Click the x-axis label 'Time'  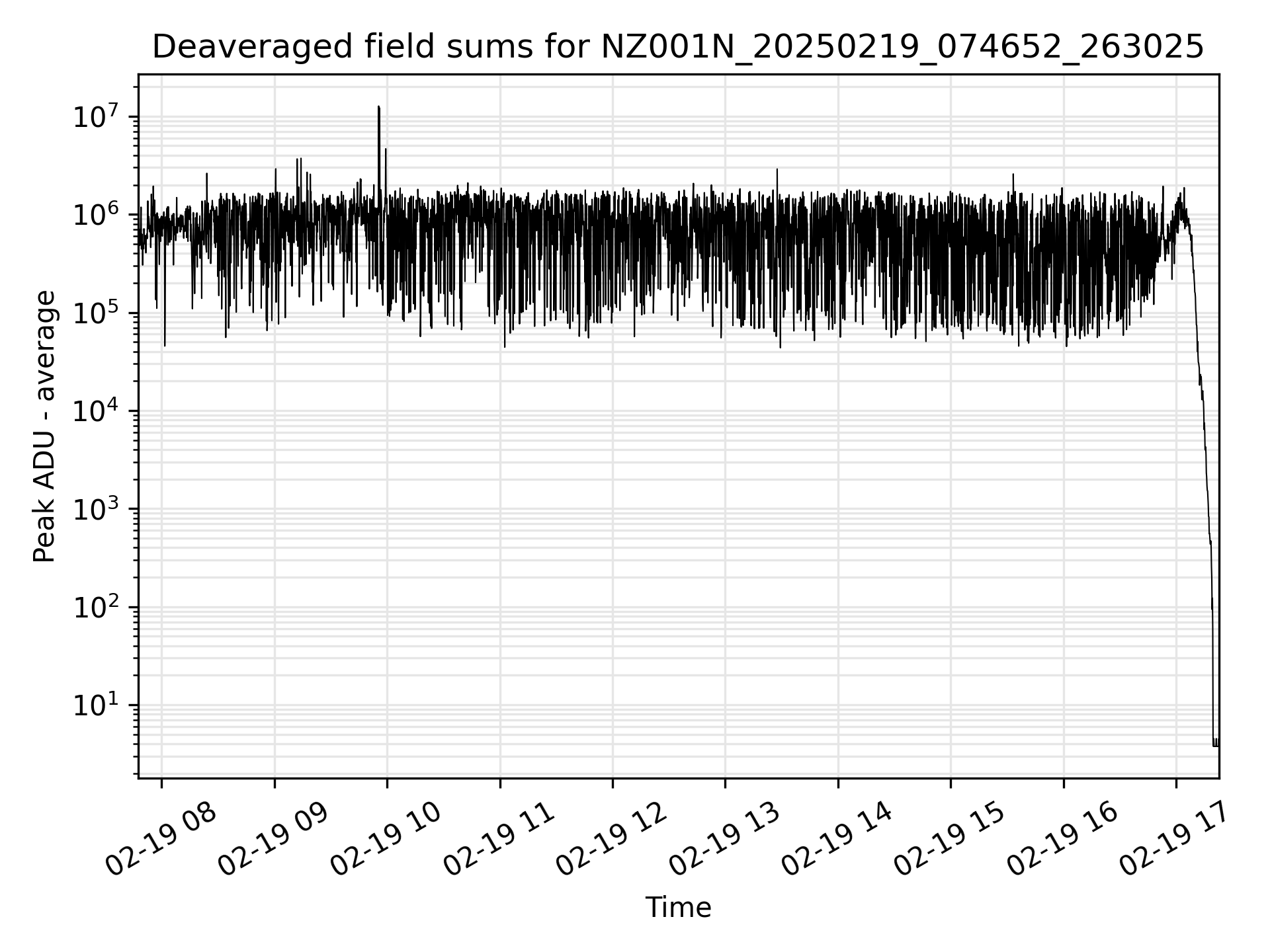tap(678, 908)
